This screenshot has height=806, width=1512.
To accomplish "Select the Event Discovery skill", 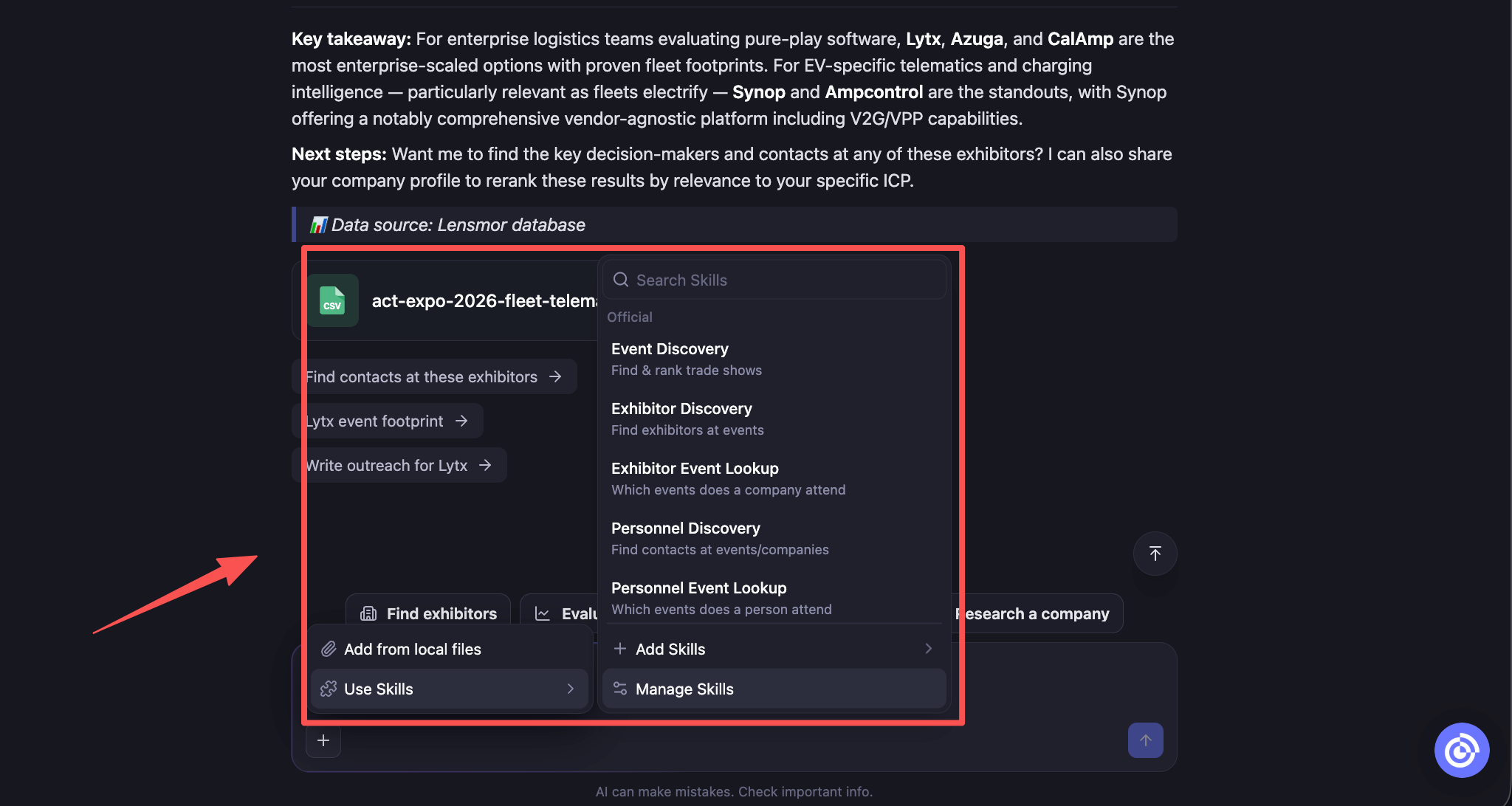I will [x=774, y=359].
